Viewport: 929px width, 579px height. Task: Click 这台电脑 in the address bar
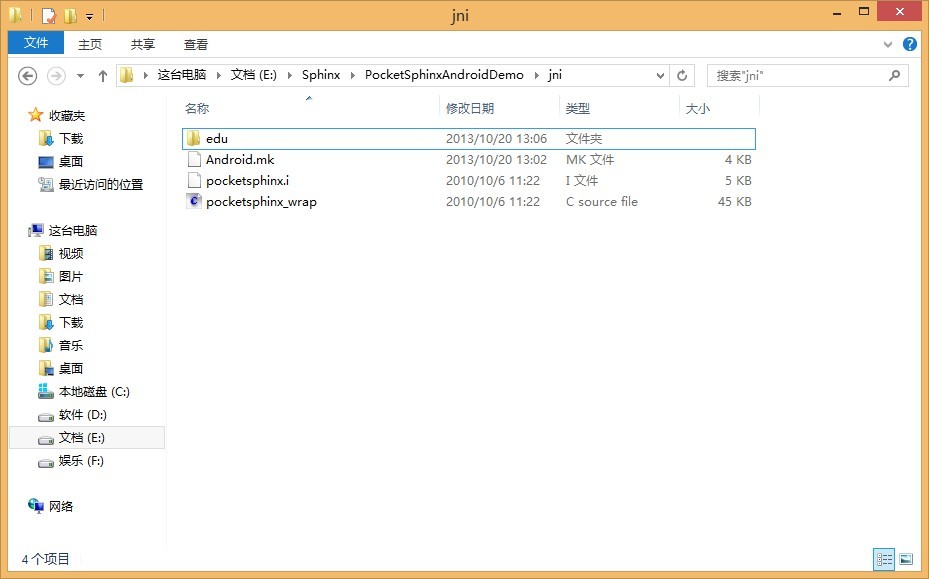coord(182,75)
